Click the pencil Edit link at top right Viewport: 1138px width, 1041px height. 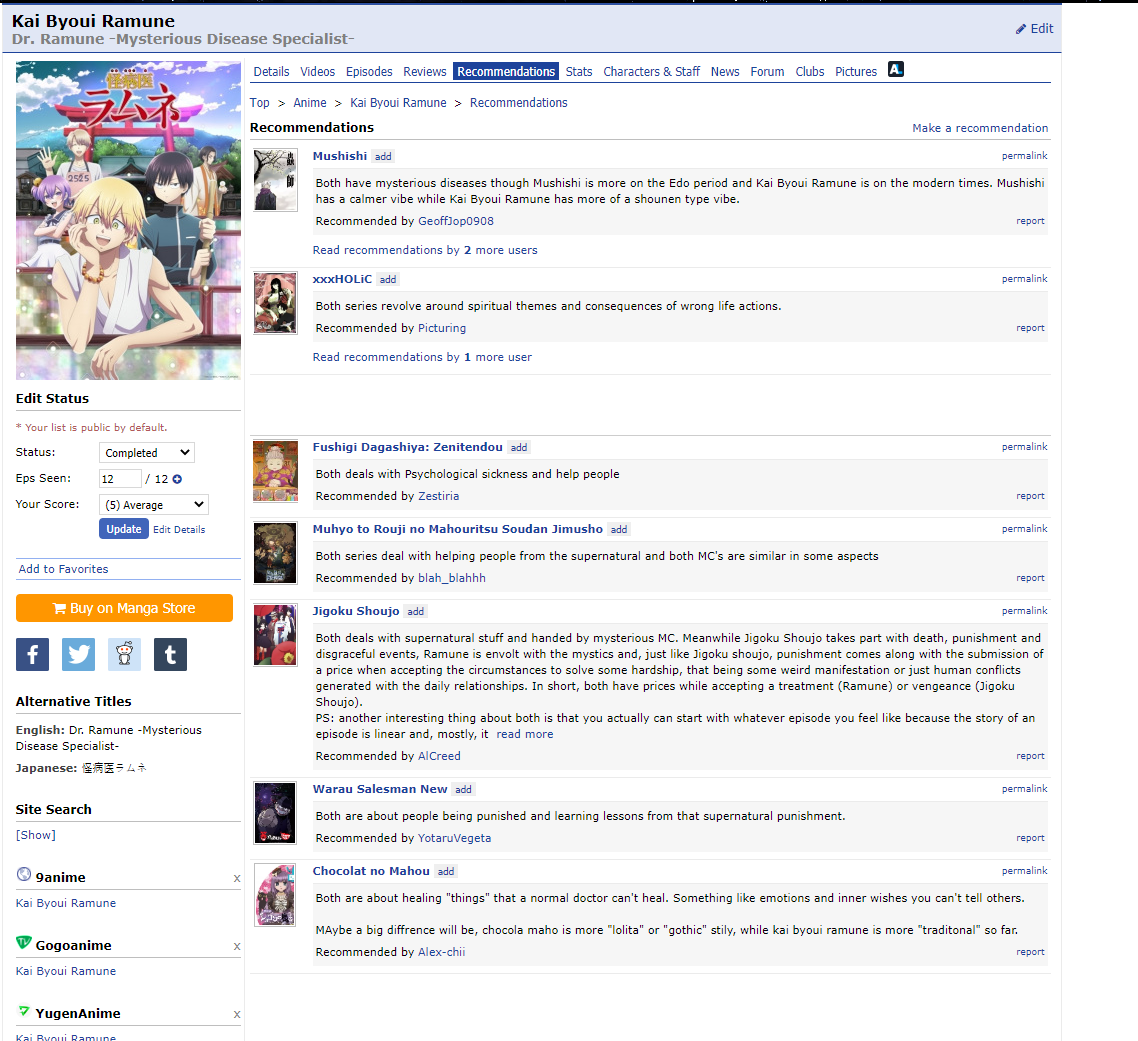[1034, 28]
